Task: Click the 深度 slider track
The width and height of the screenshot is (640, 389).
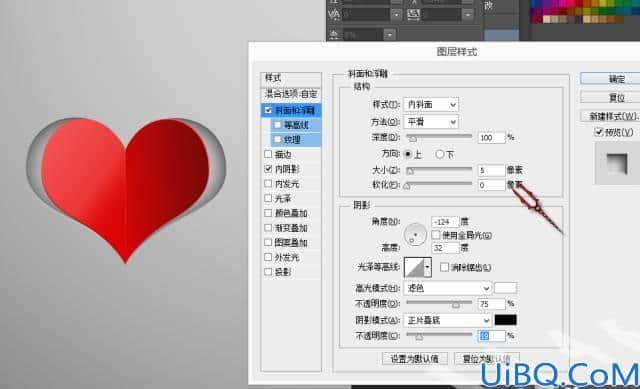Action: [x=439, y=136]
